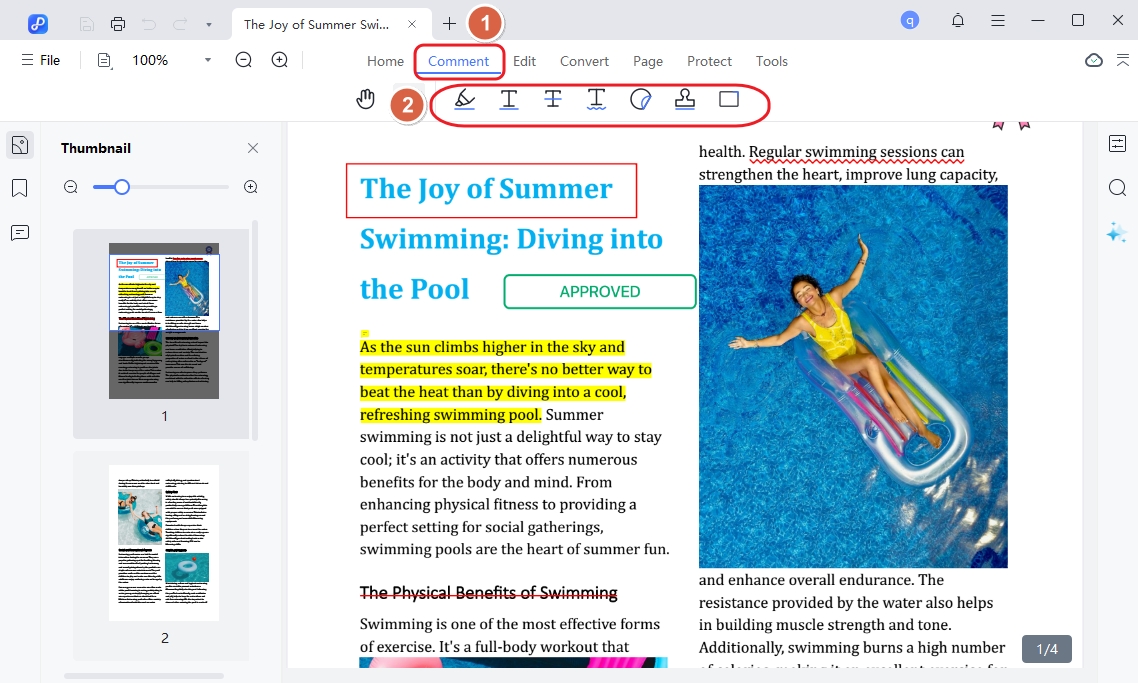The height and width of the screenshot is (683, 1138).
Task: Select the Strikethrough text tool
Action: pyautogui.click(x=552, y=99)
